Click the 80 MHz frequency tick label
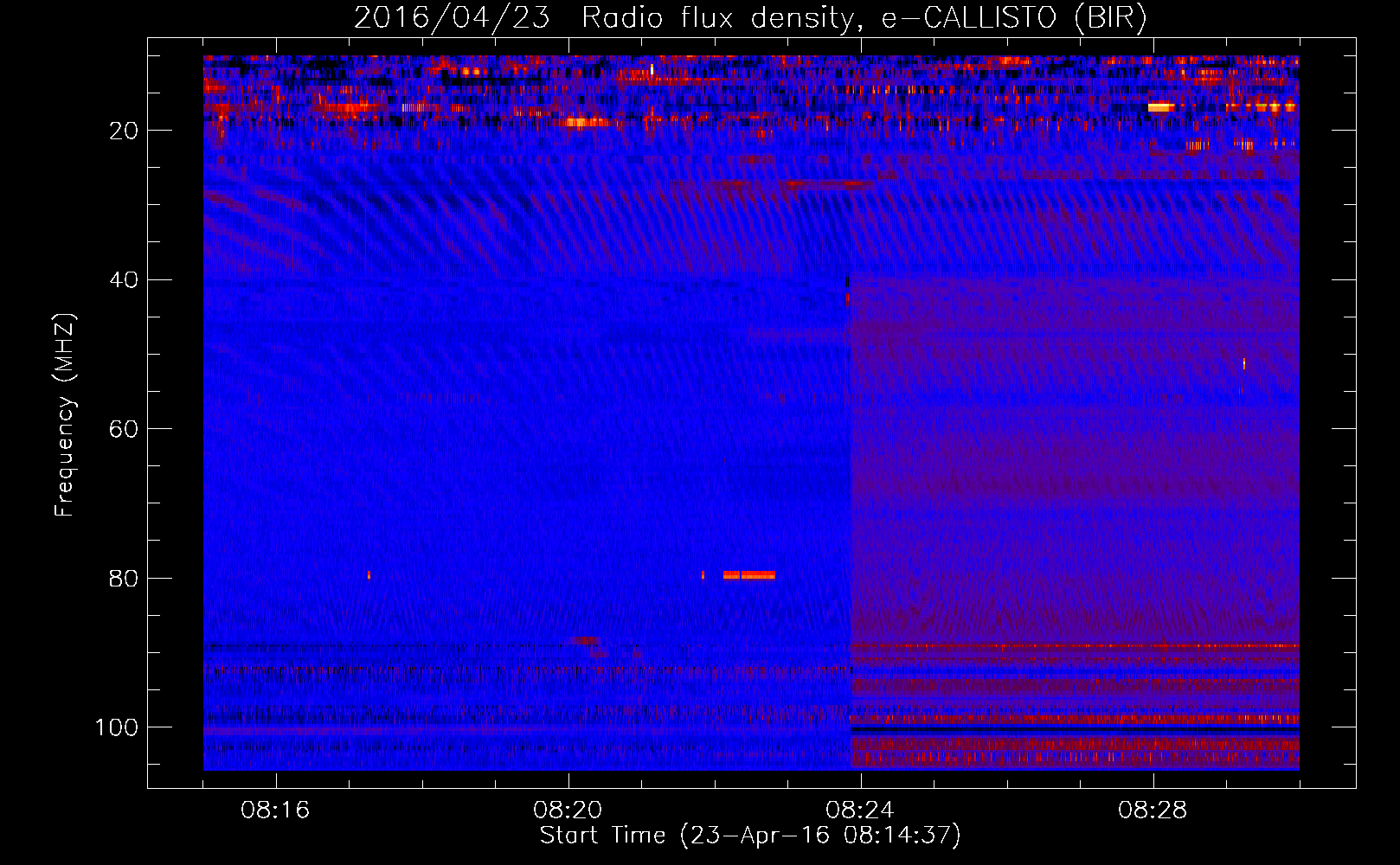 pyautogui.click(x=124, y=579)
